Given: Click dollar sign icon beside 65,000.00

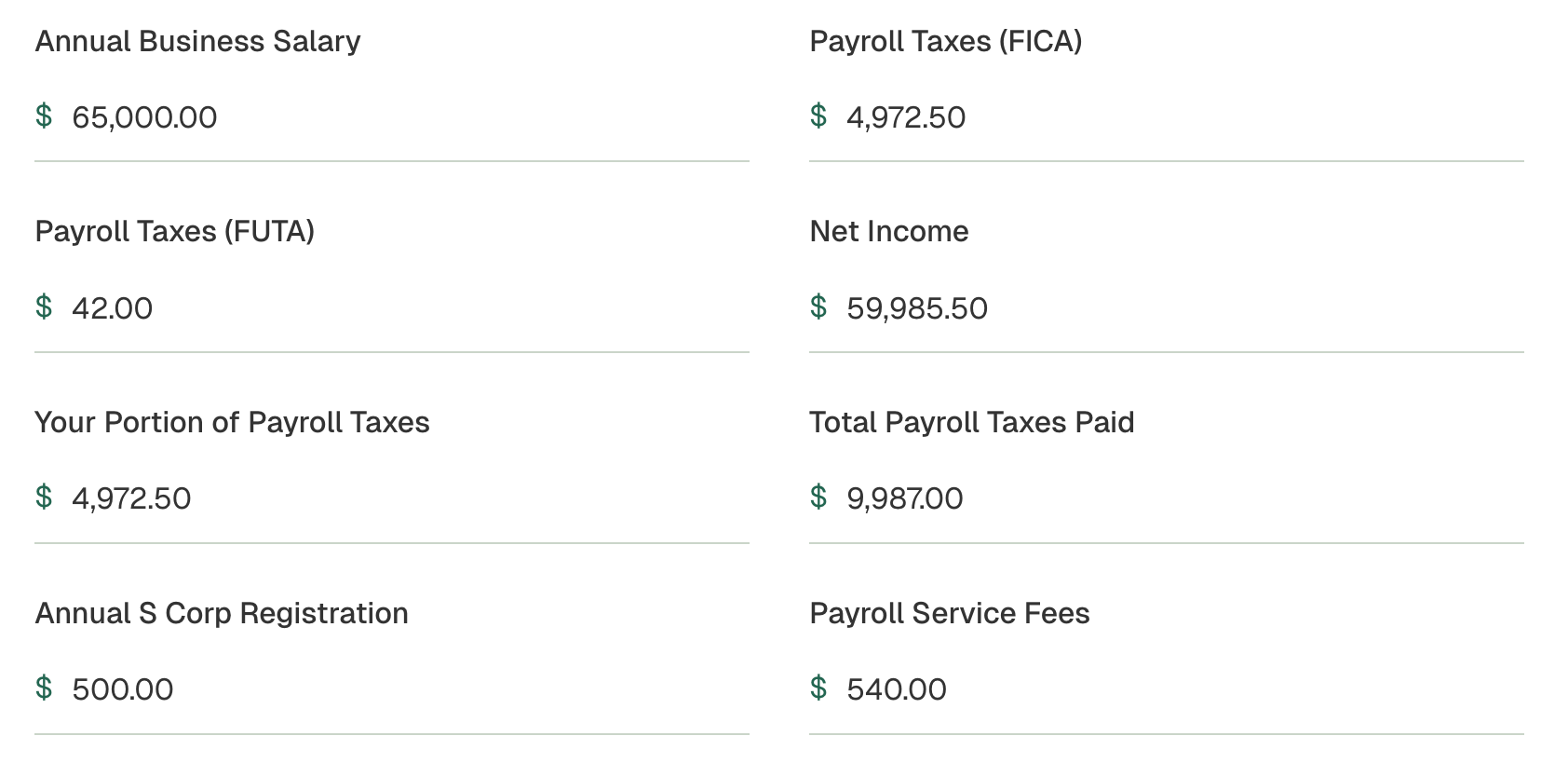Looking at the screenshot, I should tap(44, 116).
